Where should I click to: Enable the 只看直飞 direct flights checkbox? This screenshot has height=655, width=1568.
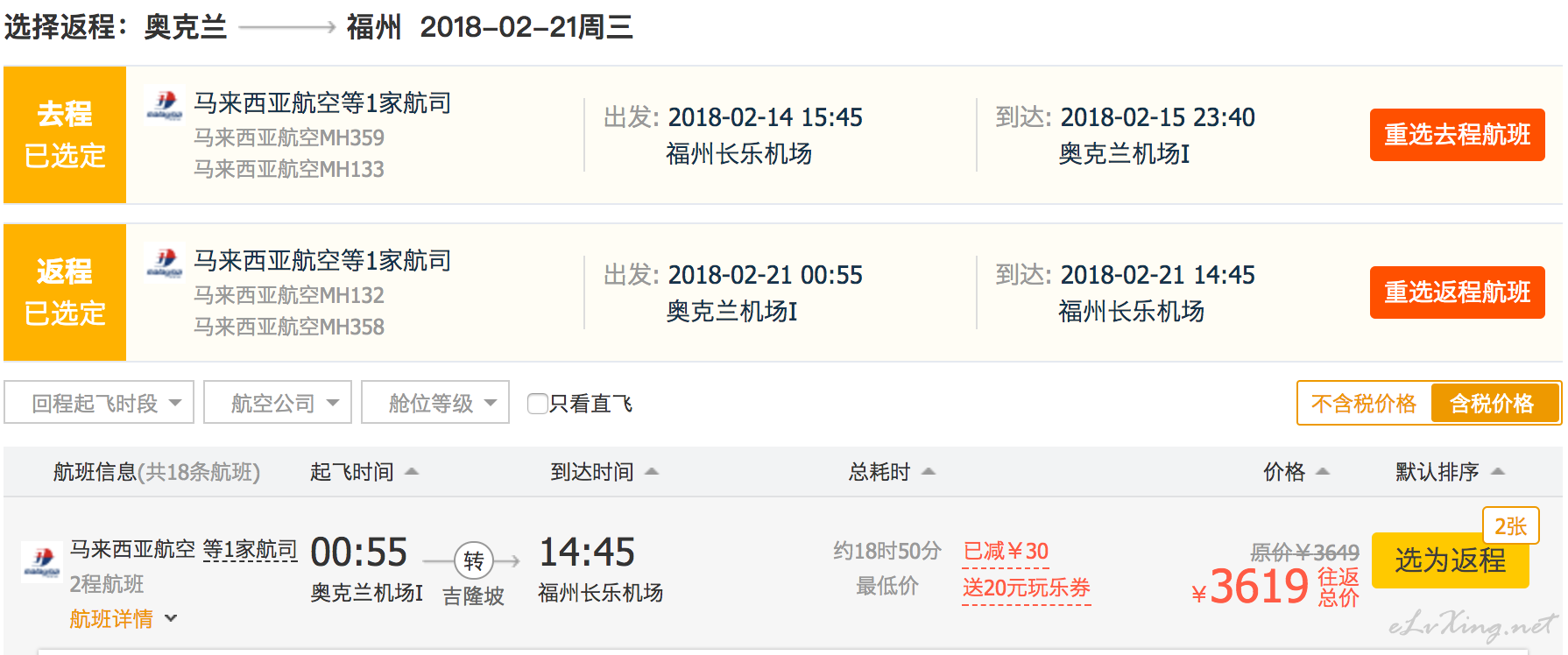pos(537,404)
